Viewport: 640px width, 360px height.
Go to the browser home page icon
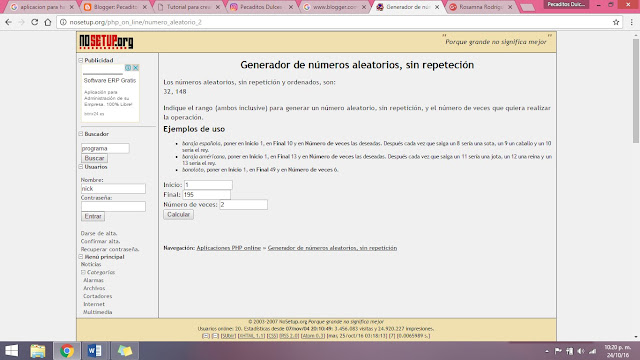48,22
